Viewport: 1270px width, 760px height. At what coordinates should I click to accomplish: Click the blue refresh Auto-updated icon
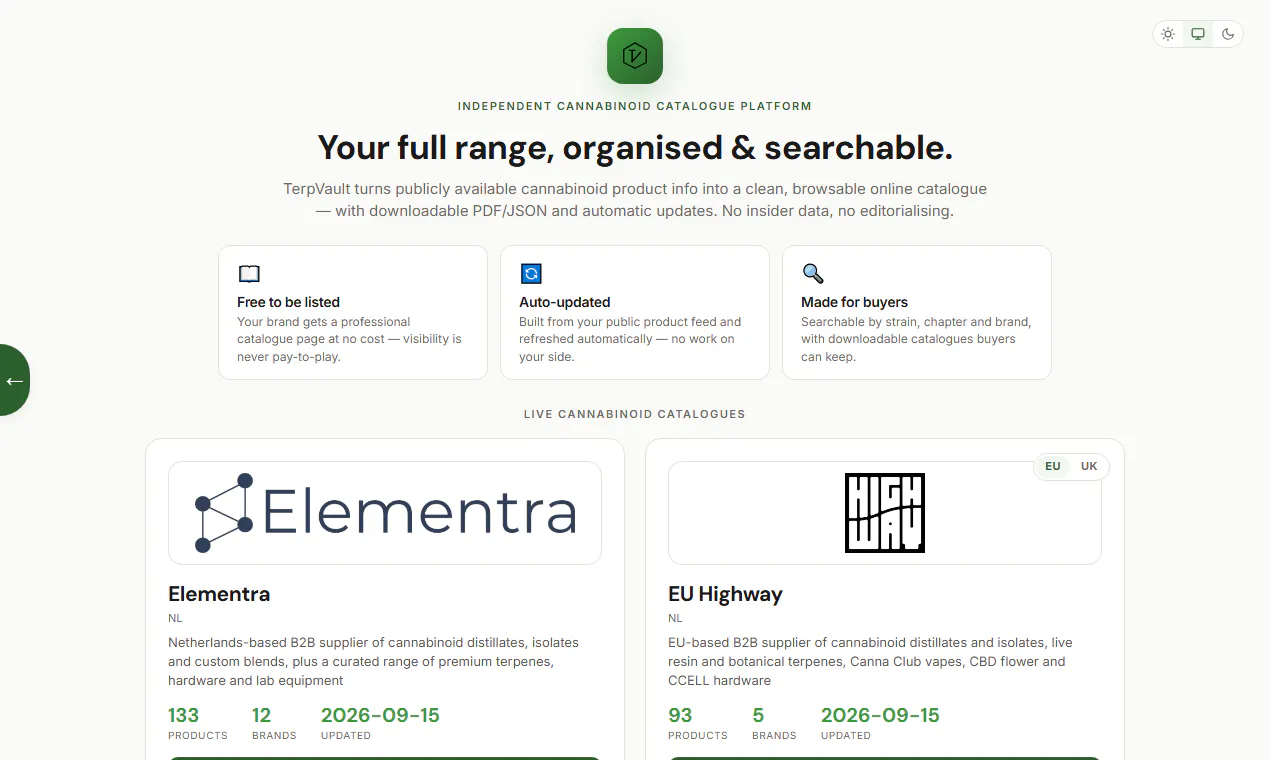click(x=531, y=274)
